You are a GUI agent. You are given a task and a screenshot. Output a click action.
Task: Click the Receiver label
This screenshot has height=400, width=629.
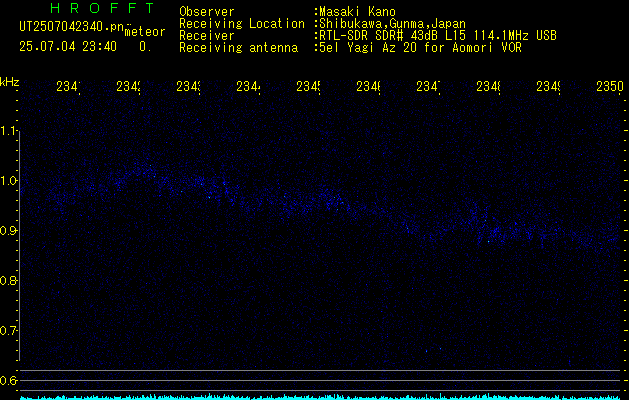[x=207, y=36]
